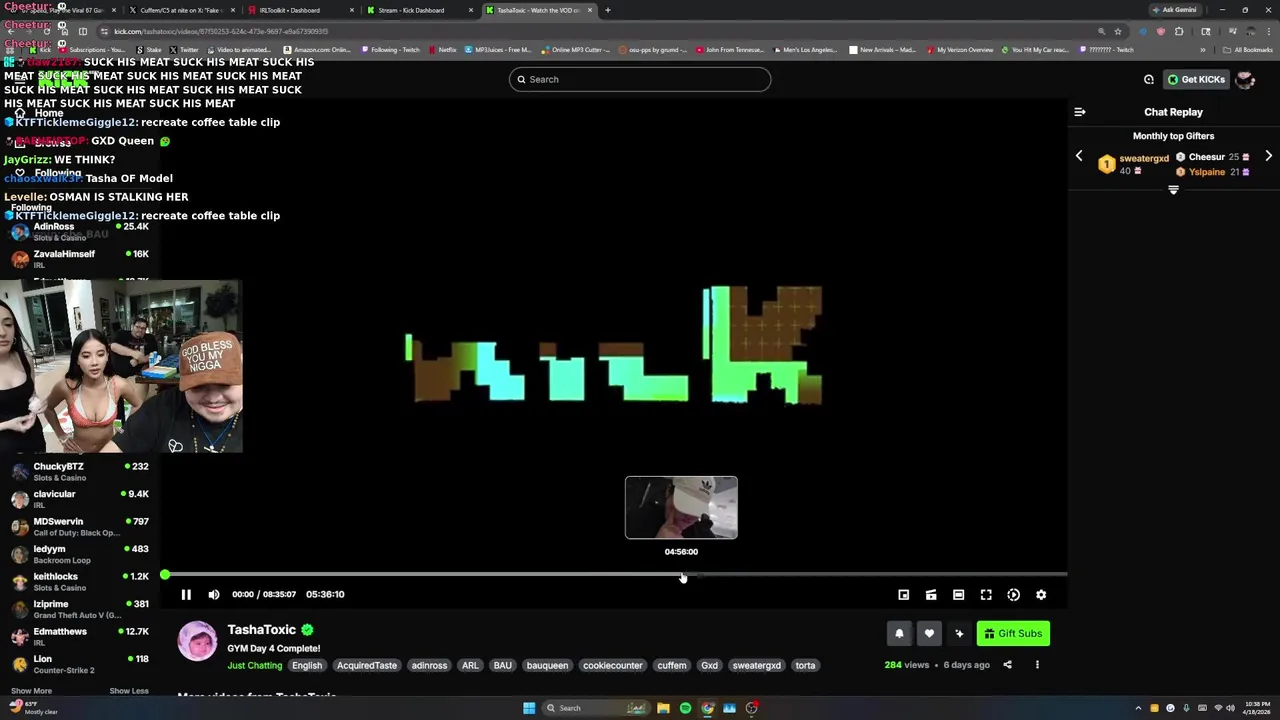Click the cast icon in video controls
This screenshot has height=720, width=1280.
click(931, 595)
